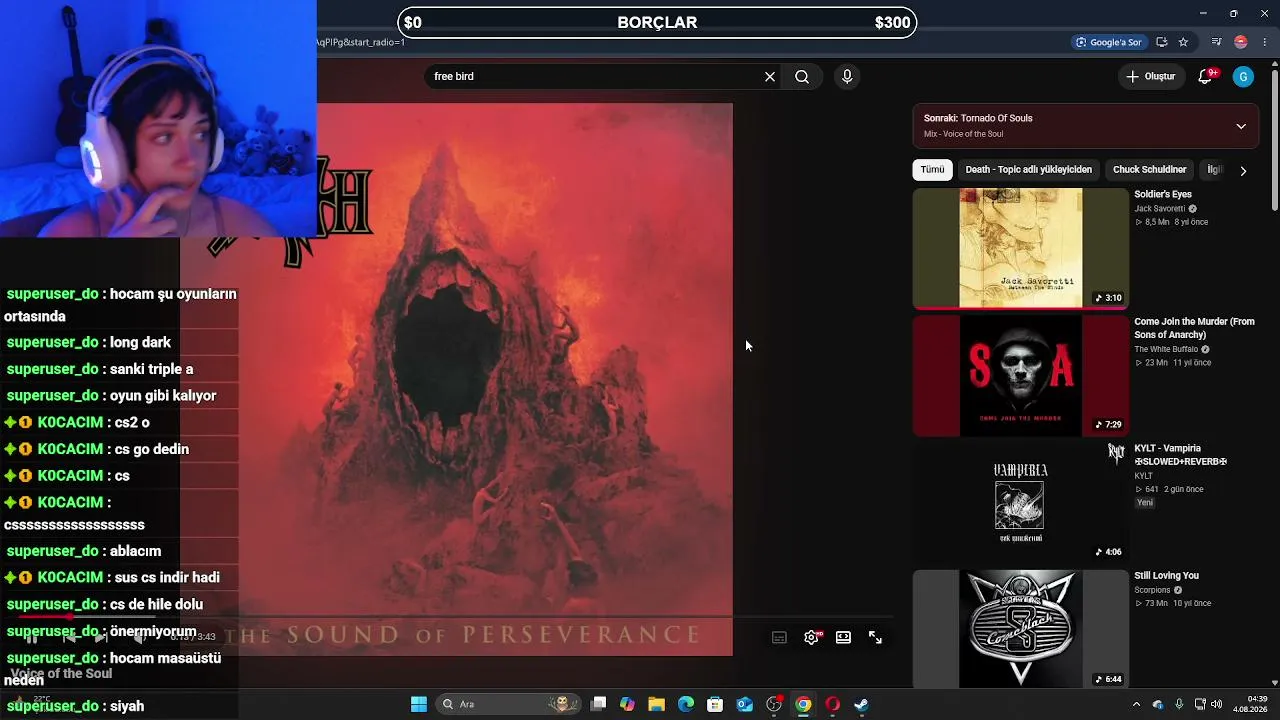Open Microsoft Edge from the taskbar
This screenshot has width=1280, height=720.
tap(686, 704)
